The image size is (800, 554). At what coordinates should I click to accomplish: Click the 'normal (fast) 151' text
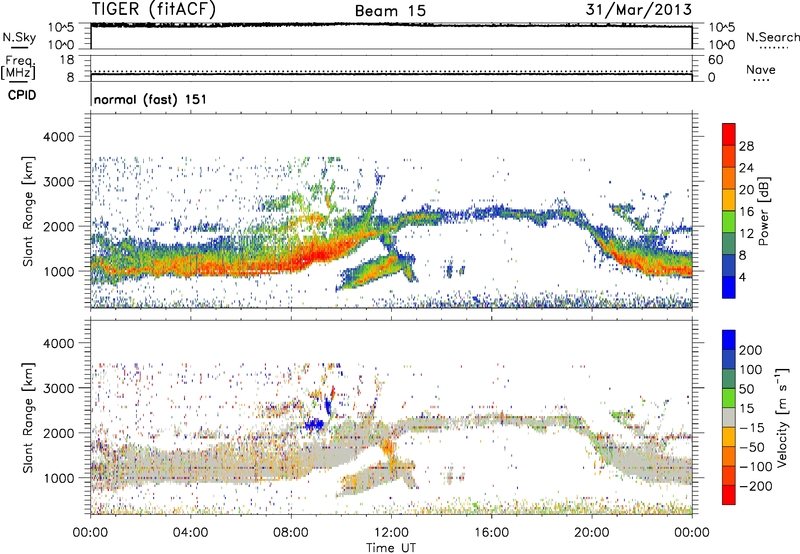pos(151,99)
